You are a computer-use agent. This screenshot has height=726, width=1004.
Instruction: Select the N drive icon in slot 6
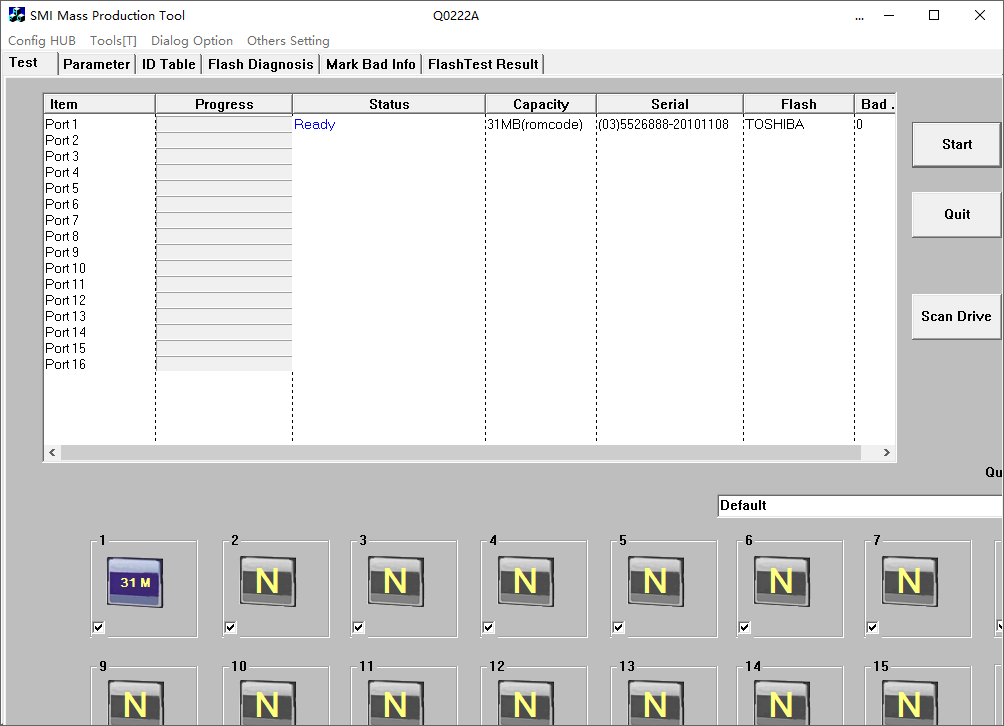(781, 582)
